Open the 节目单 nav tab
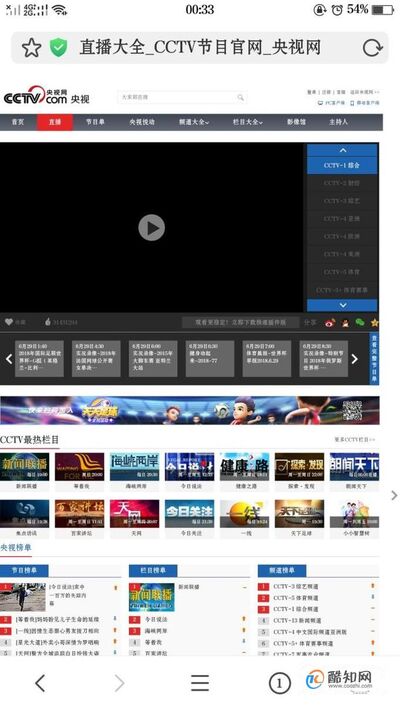Viewport: 400px width, 711px height. click(95, 122)
